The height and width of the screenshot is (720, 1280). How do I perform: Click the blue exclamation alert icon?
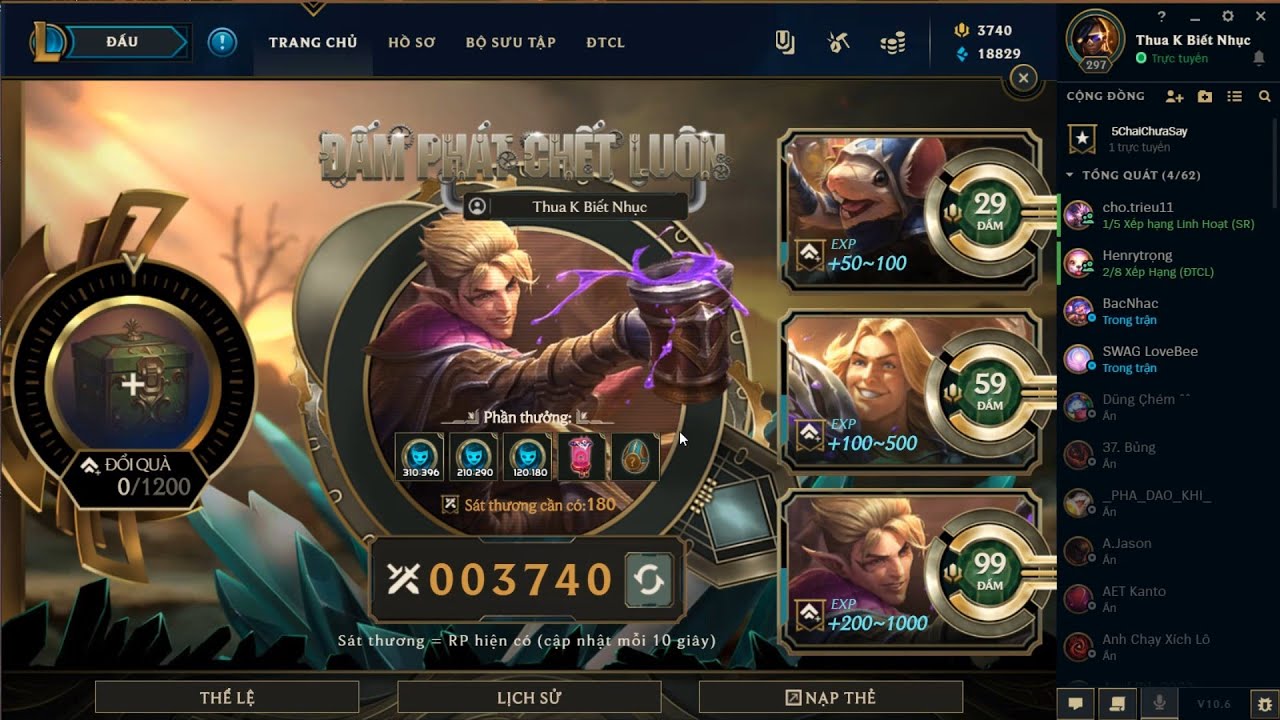coord(222,42)
